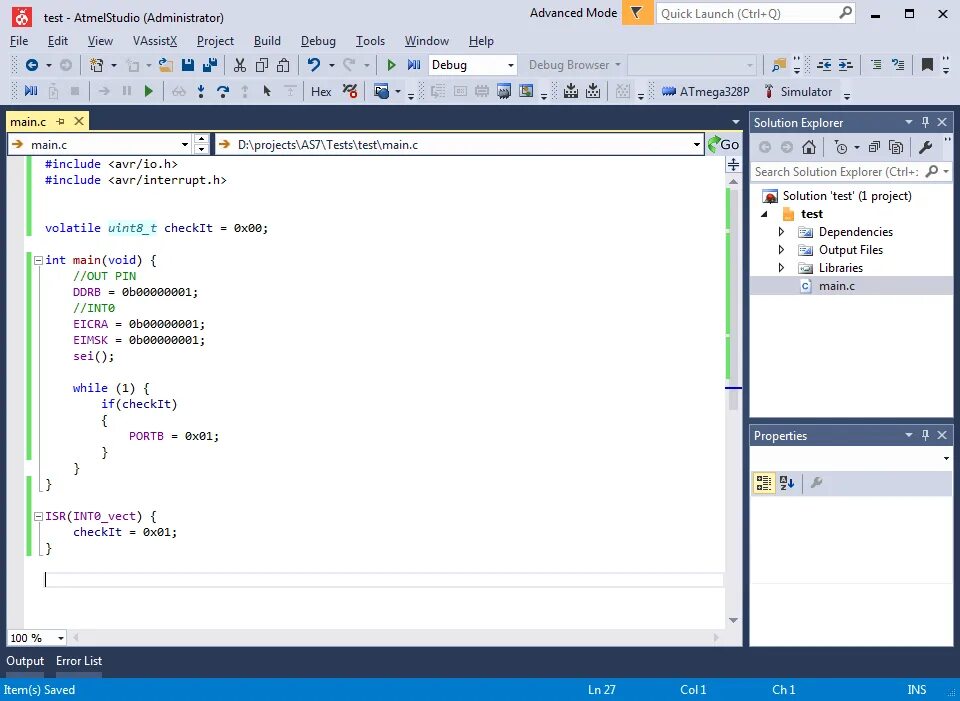
Task: Open the Output tab
Action: (25, 661)
